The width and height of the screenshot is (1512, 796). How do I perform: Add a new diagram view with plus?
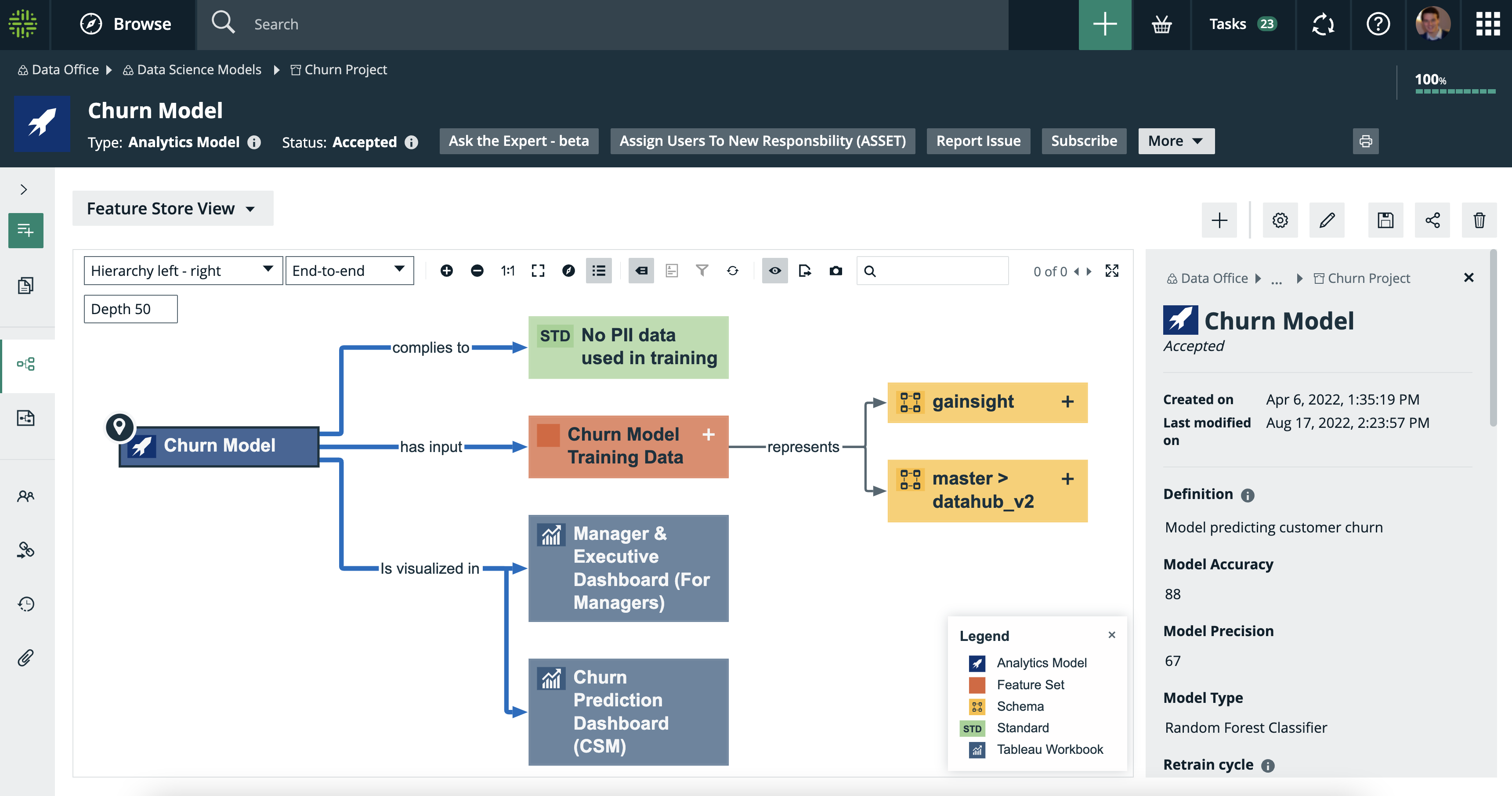click(x=1219, y=220)
